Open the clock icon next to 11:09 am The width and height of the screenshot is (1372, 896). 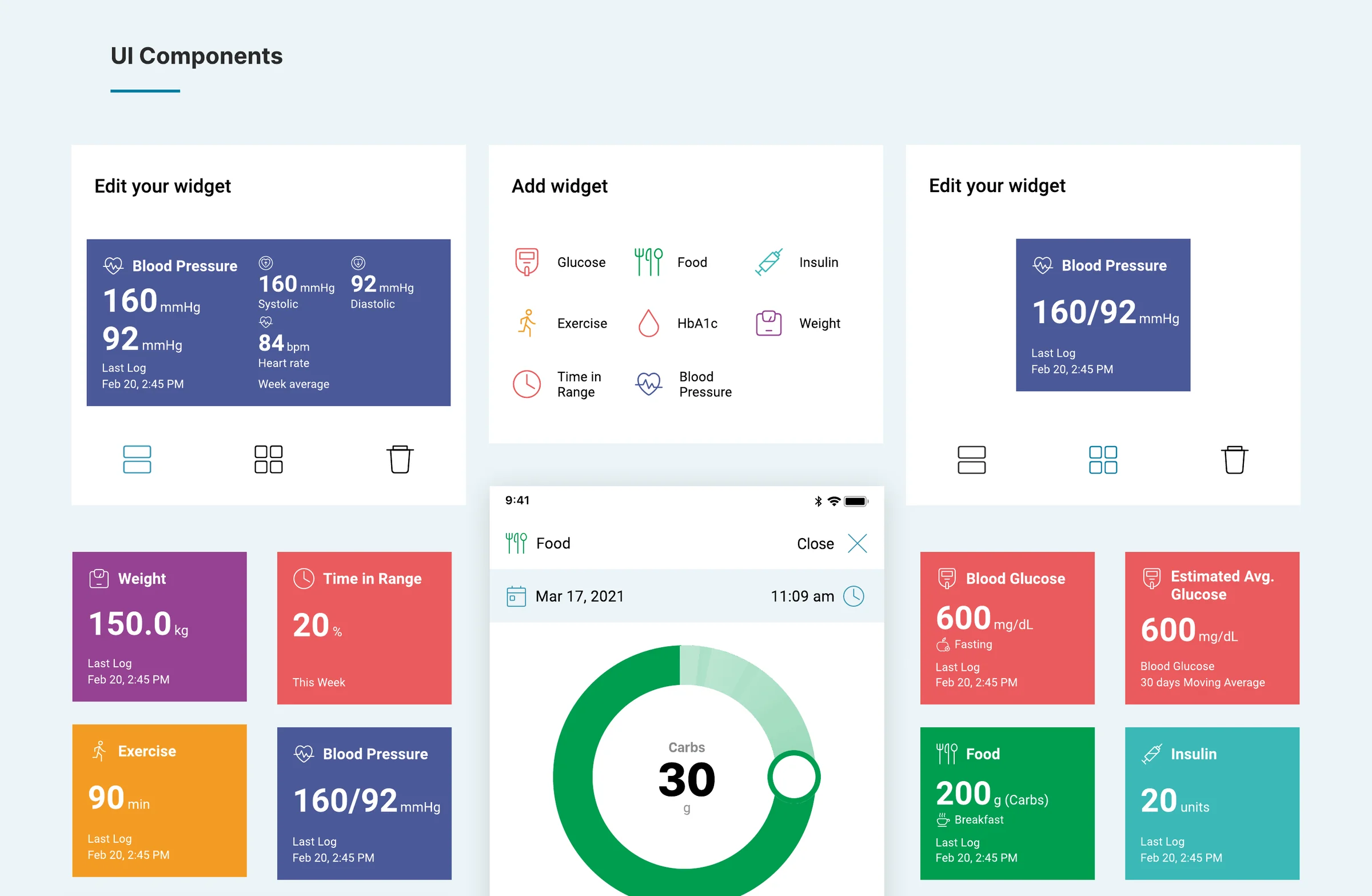tap(853, 596)
